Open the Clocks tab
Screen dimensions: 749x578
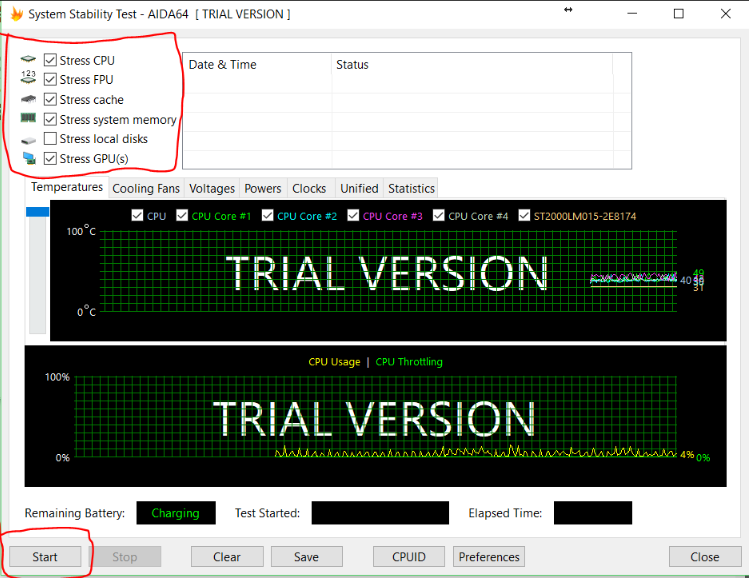(x=309, y=189)
